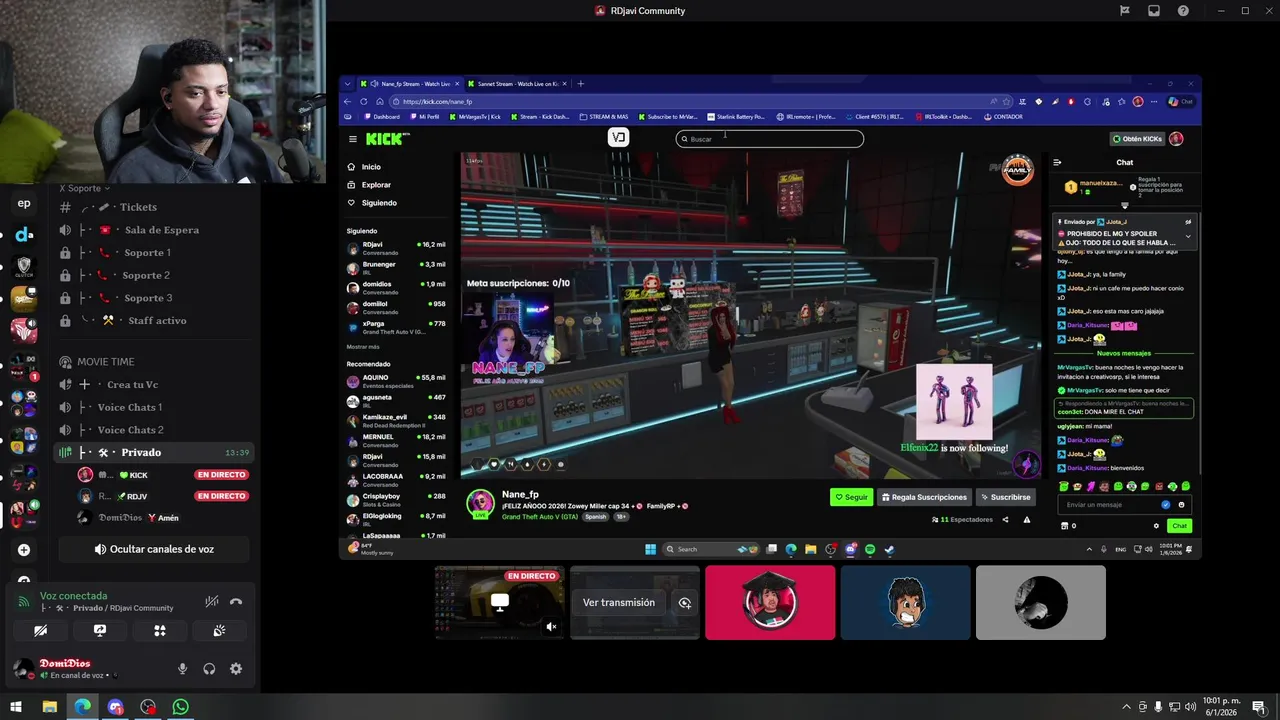Open Explorar in Kick sidebar
The image size is (1280, 720).
(x=376, y=185)
